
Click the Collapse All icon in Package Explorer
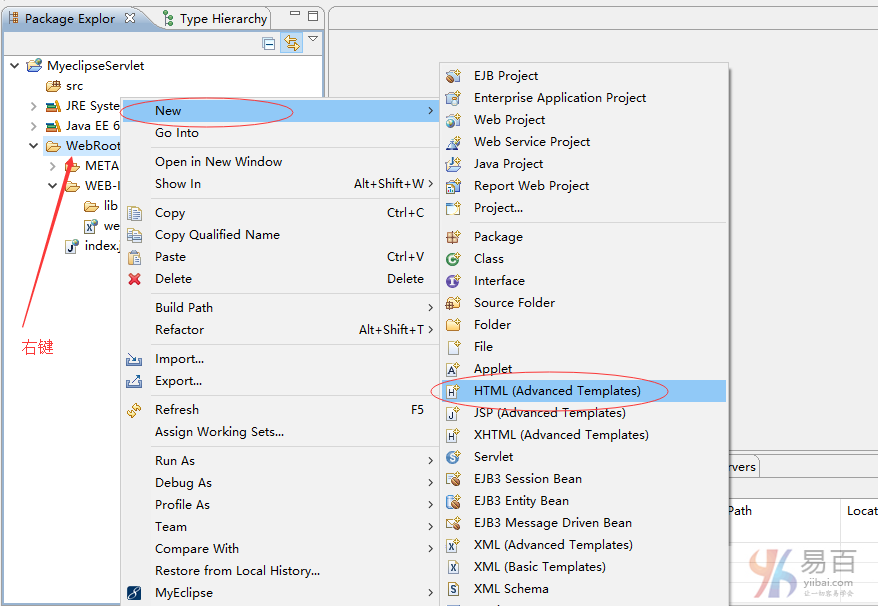click(x=268, y=43)
